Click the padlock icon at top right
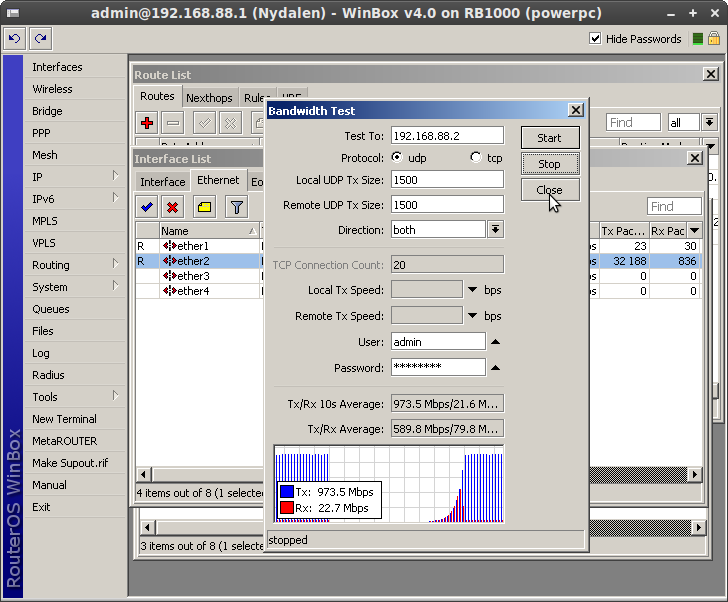Screen dimensions: 728x602 714,39
